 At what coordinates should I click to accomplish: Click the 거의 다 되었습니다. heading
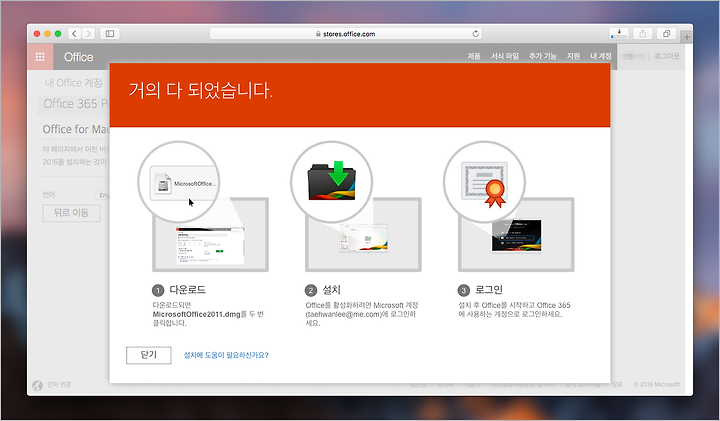[201, 90]
